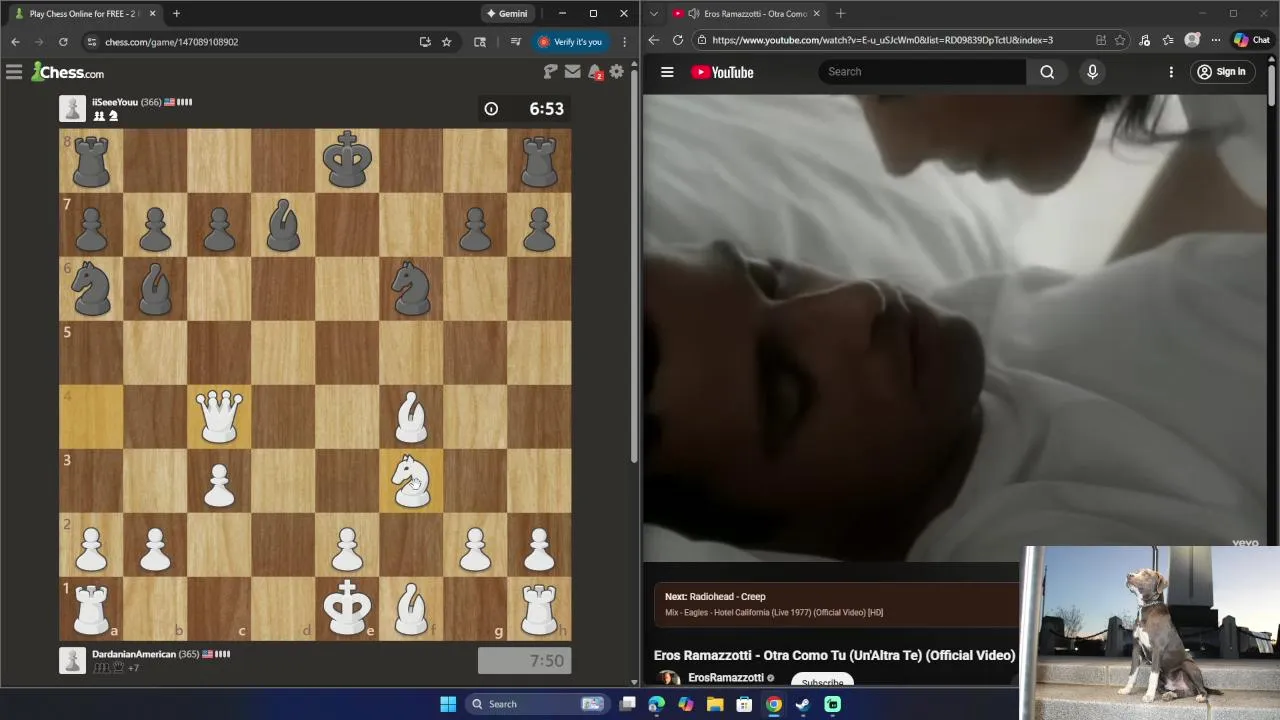This screenshot has height=720, width=1280.
Task: Go back in the Chrome window
Action: click(x=15, y=42)
